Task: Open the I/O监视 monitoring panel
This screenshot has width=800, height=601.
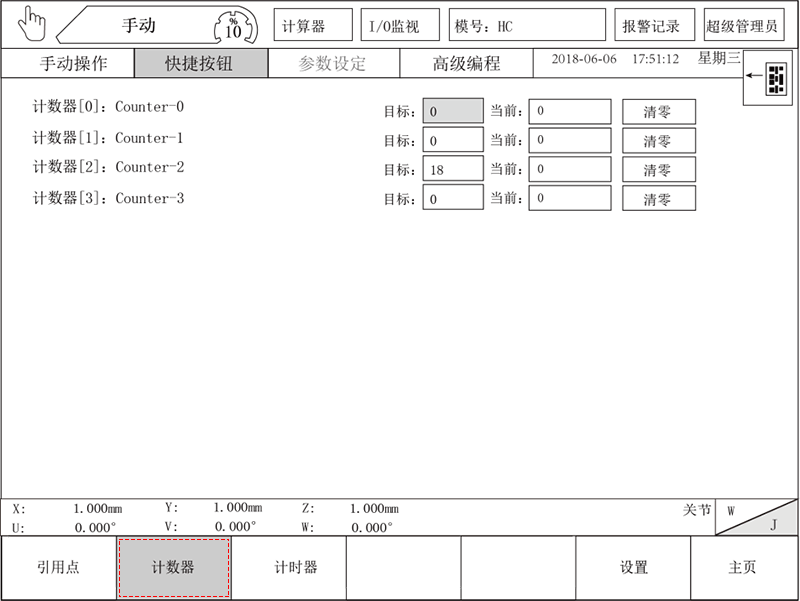Action: tap(399, 23)
